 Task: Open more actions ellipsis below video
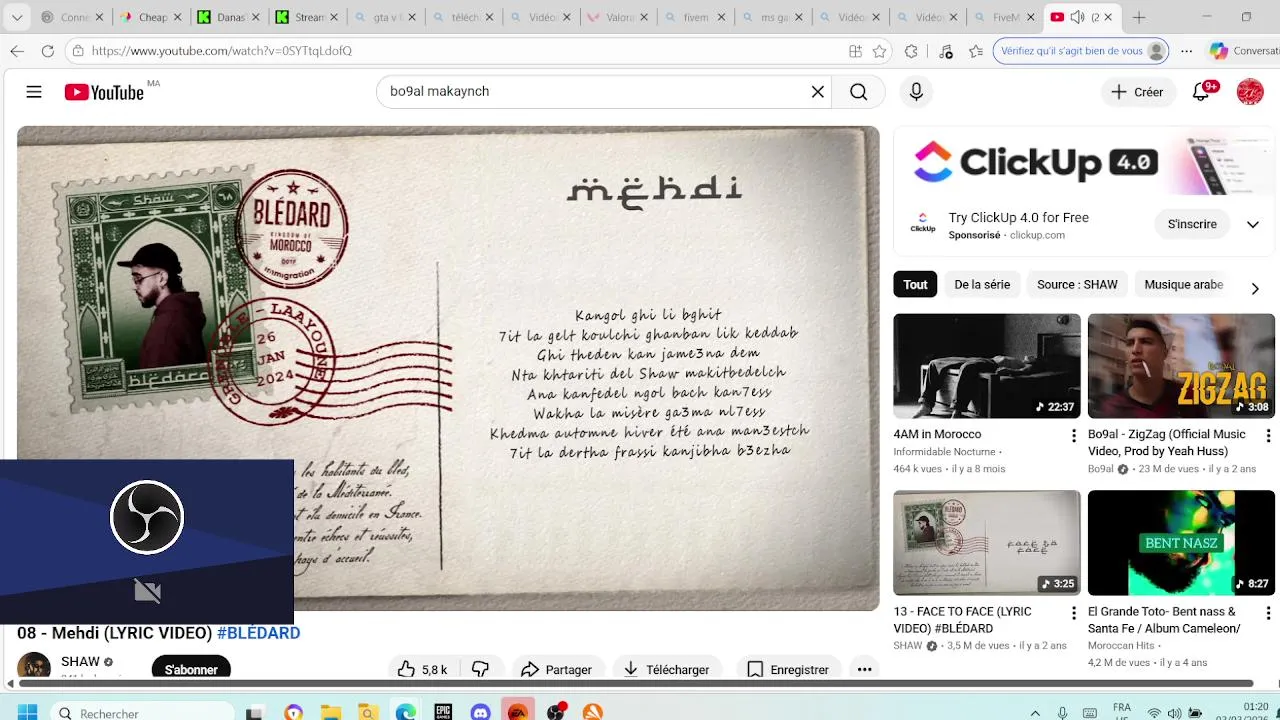click(865, 669)
